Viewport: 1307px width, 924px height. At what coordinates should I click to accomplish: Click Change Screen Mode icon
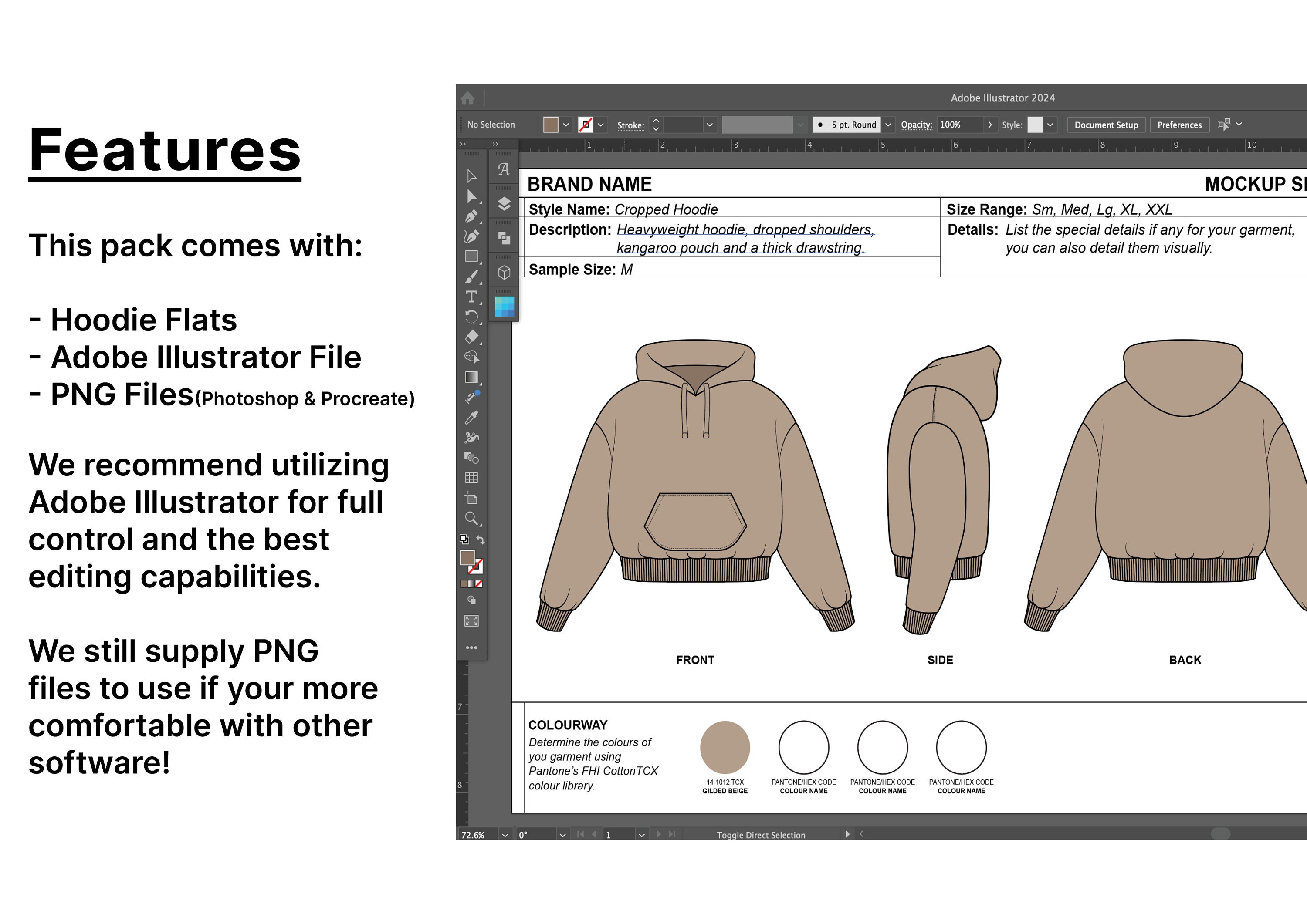pyautogui.click(x=471, y=621)
